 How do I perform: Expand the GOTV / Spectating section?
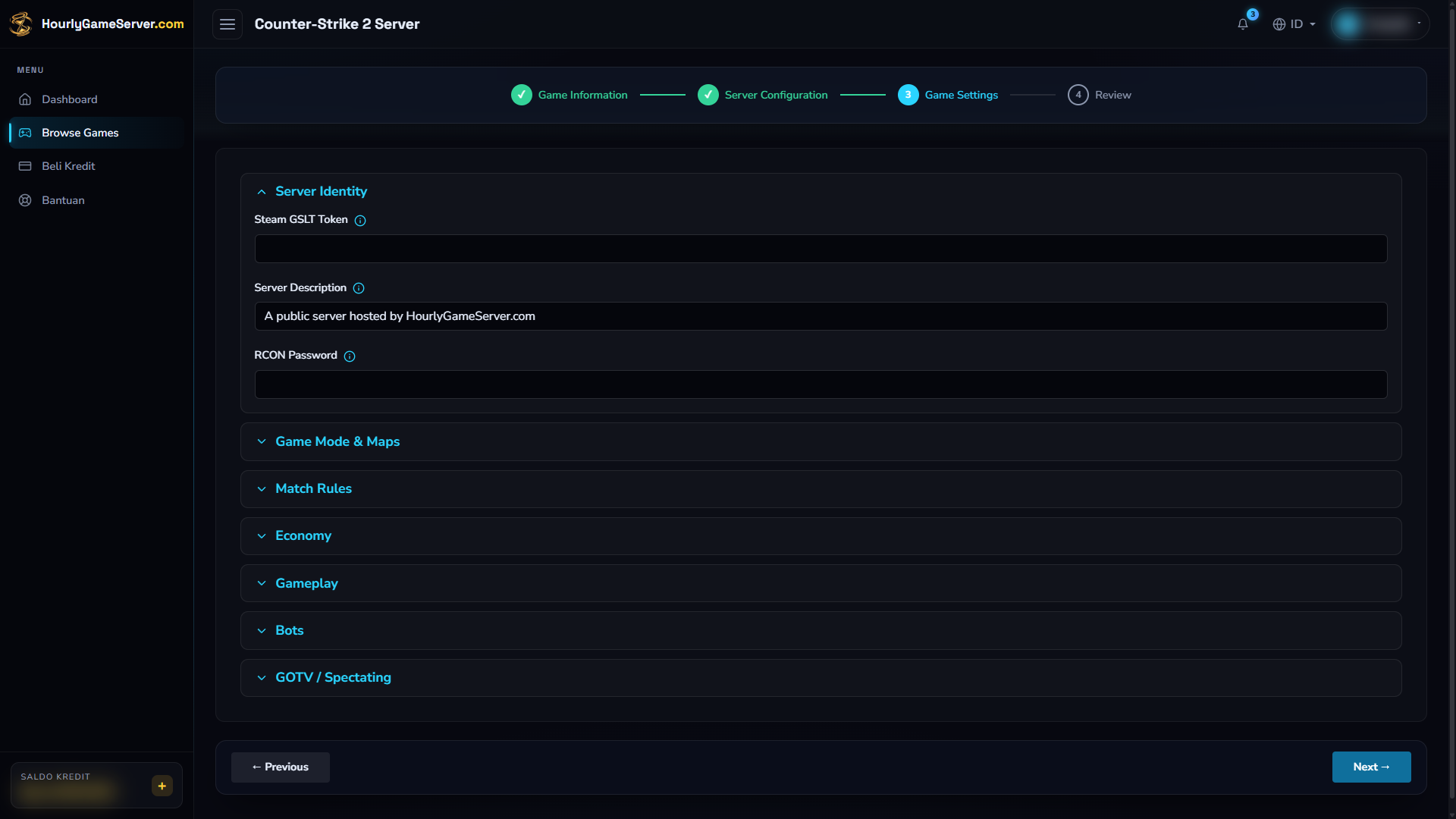821,678
